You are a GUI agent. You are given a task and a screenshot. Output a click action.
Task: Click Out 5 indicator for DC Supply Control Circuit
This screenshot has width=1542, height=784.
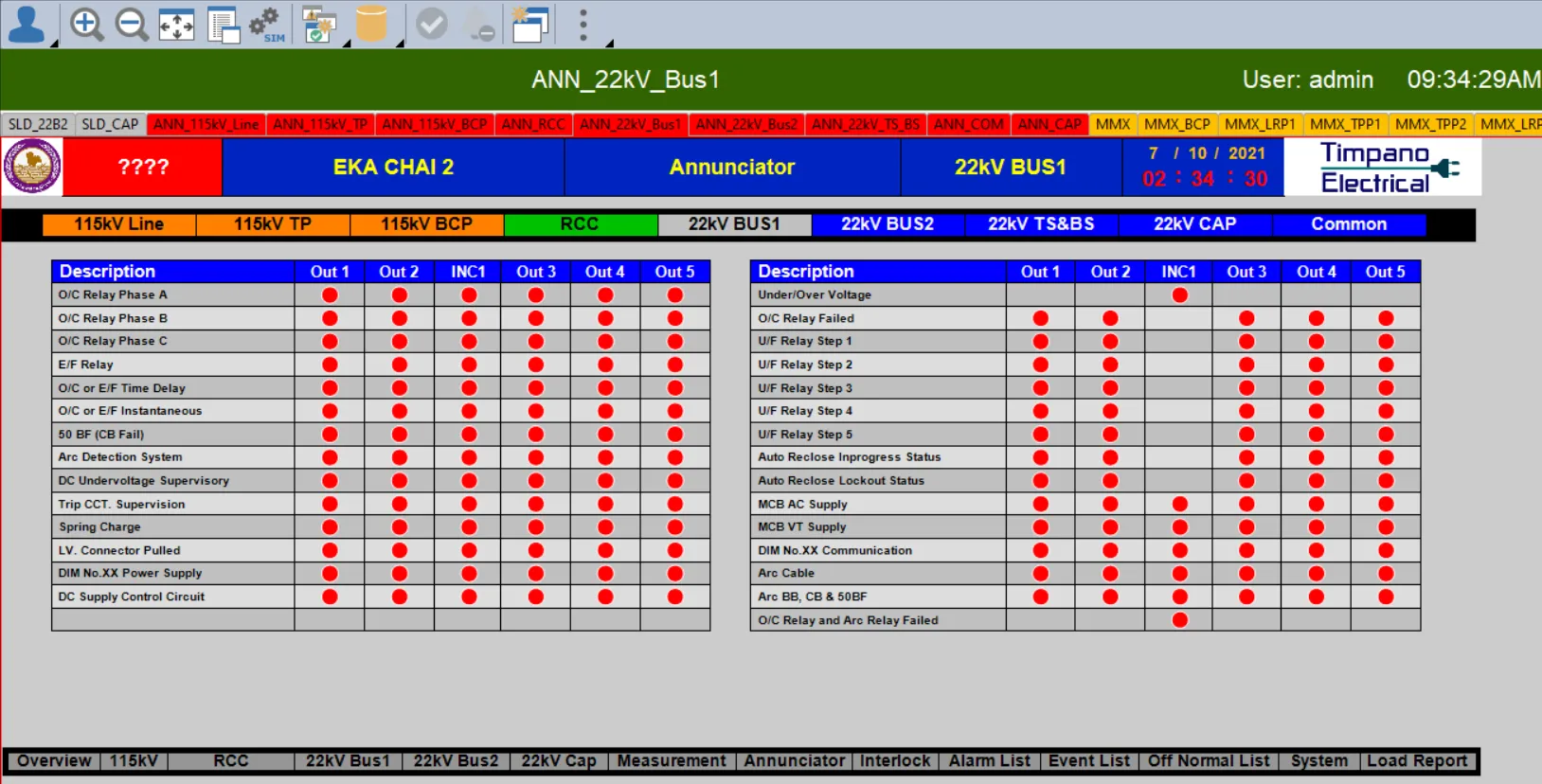(x=674, y=597)
